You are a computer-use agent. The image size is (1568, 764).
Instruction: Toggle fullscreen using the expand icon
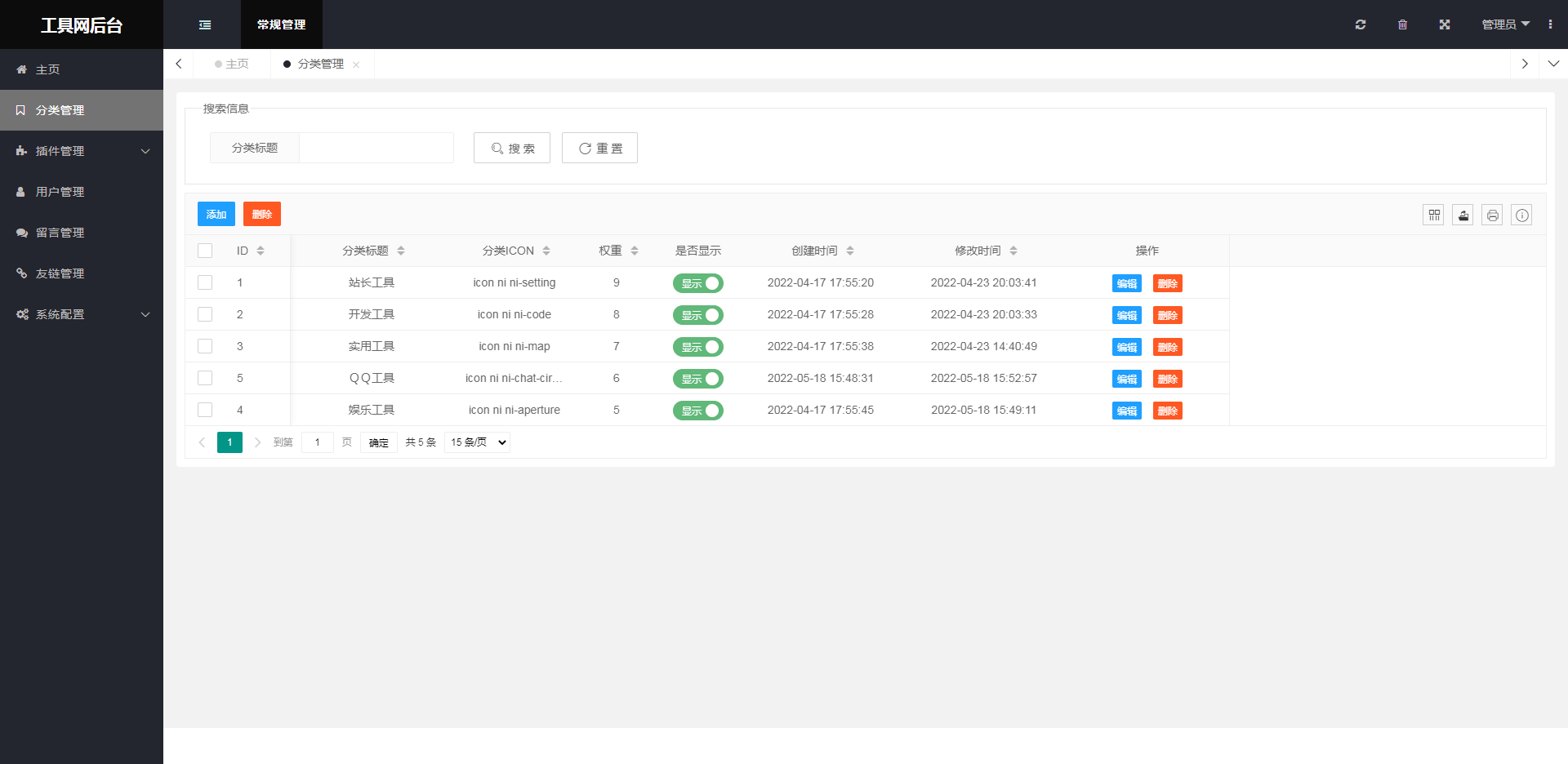pos(1444,24)
